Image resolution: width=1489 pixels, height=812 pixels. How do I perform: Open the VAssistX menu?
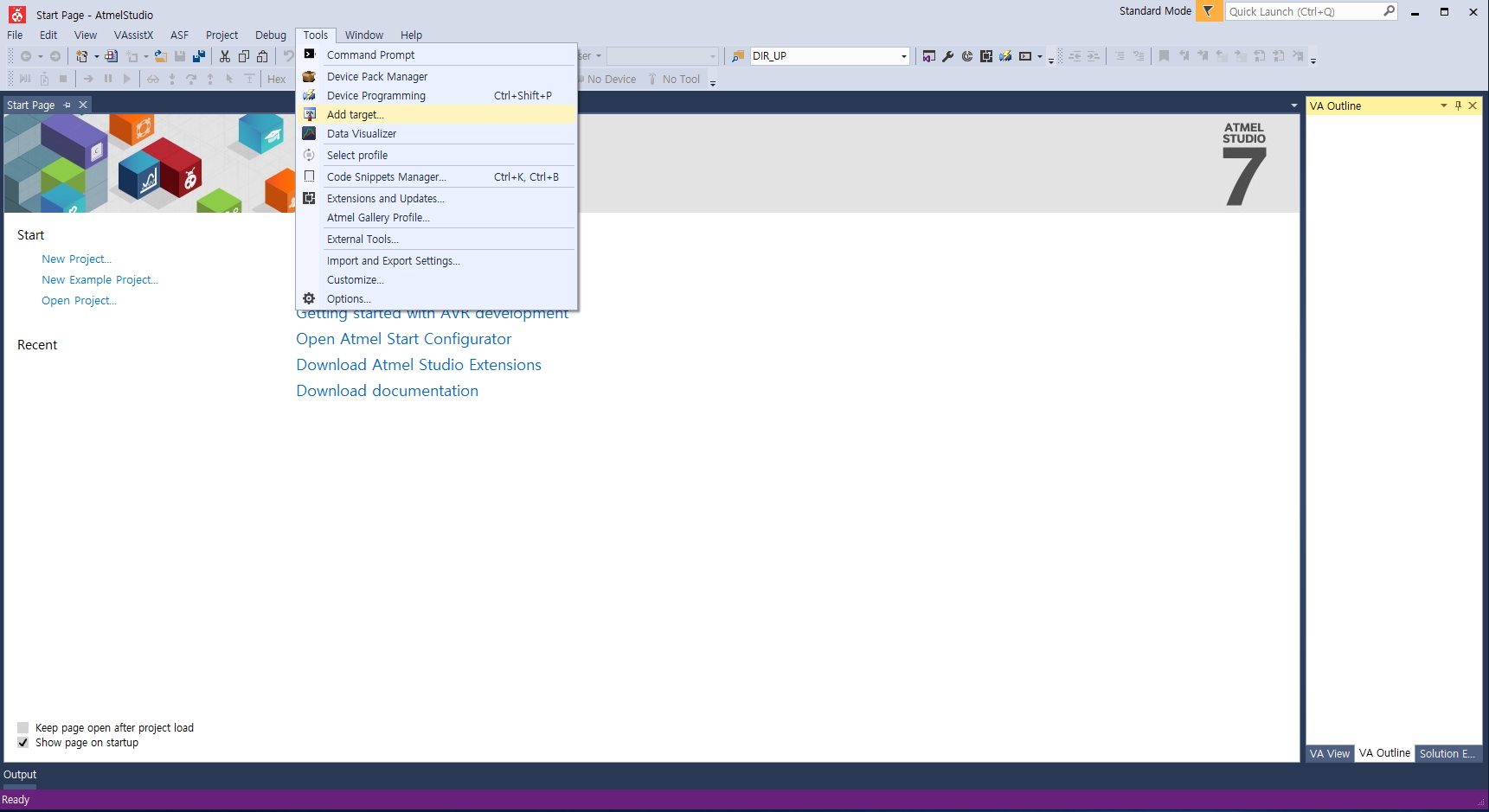[133, 35]
